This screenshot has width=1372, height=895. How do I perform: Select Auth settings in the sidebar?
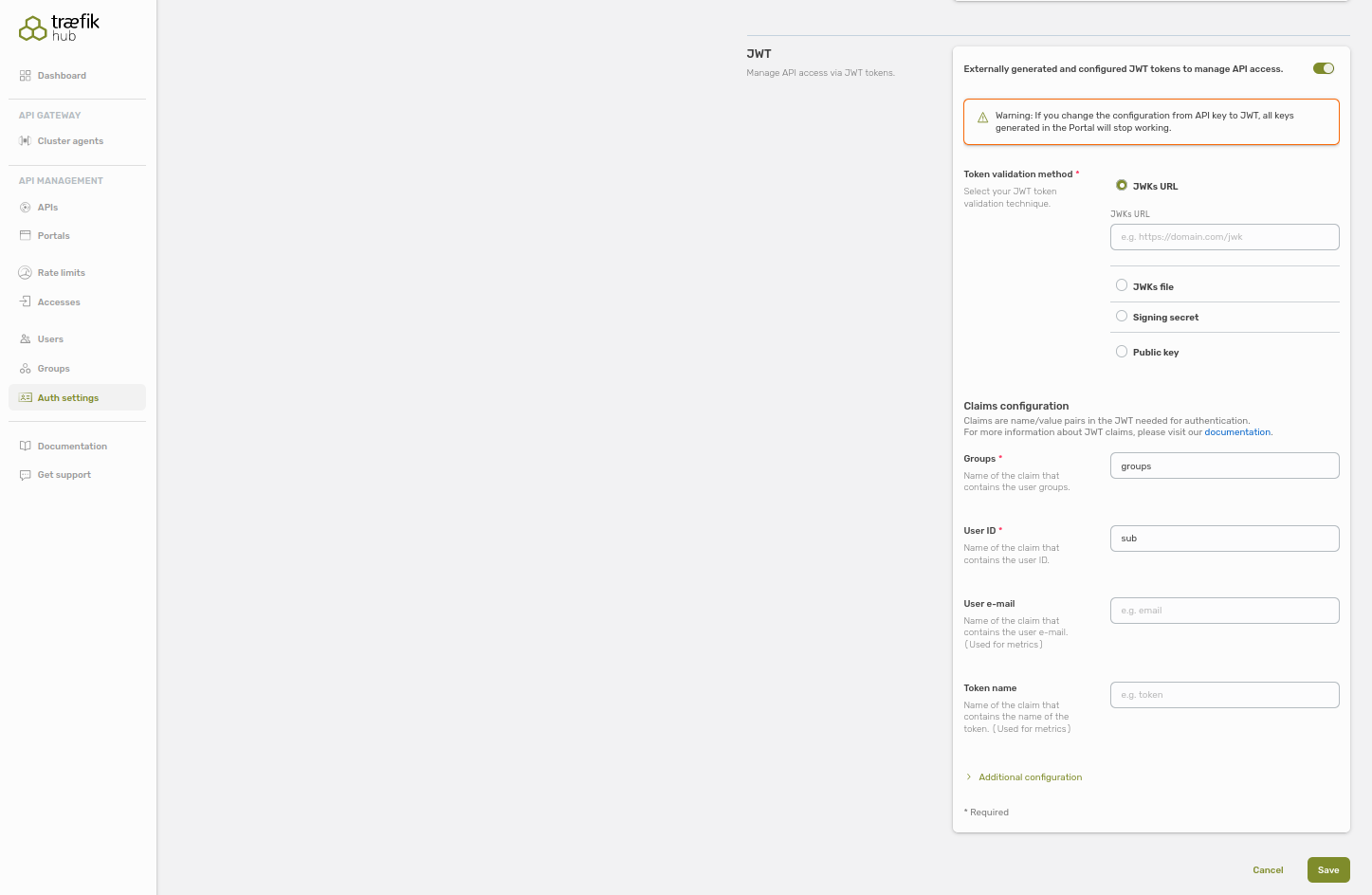pyautogui.click(x=67, y=397)
